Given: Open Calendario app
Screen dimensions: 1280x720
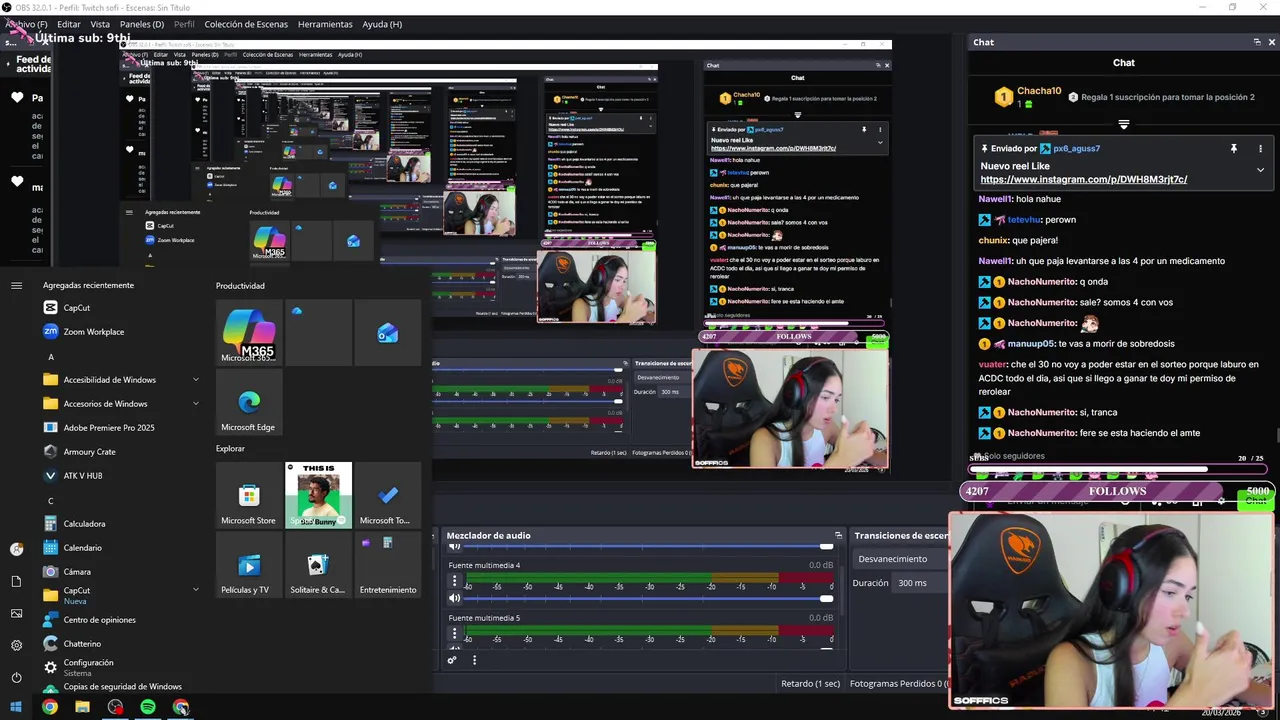Looking at the screenshot, I should [x=120, y=548].
